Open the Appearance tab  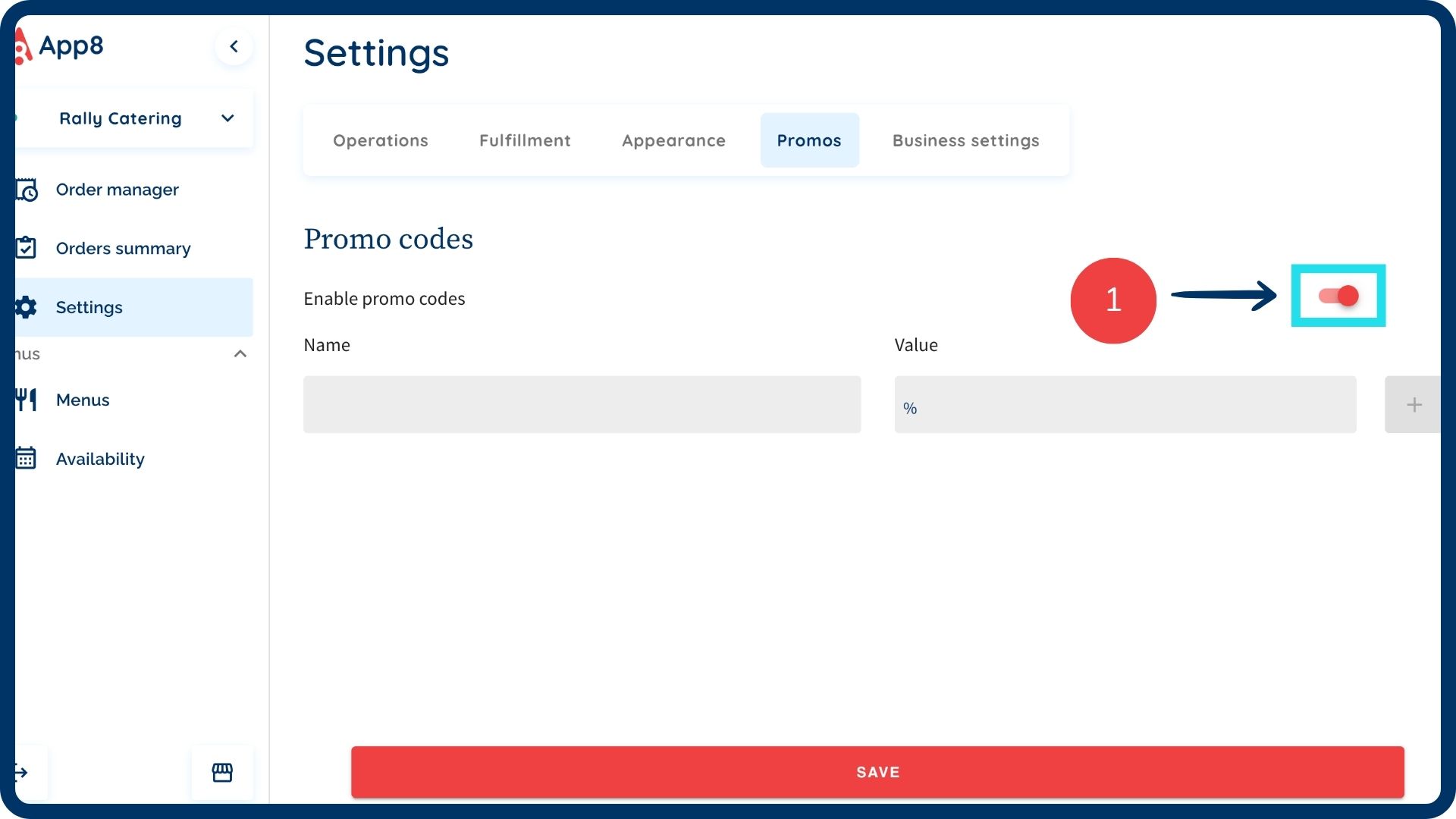[x=673, y=140]
